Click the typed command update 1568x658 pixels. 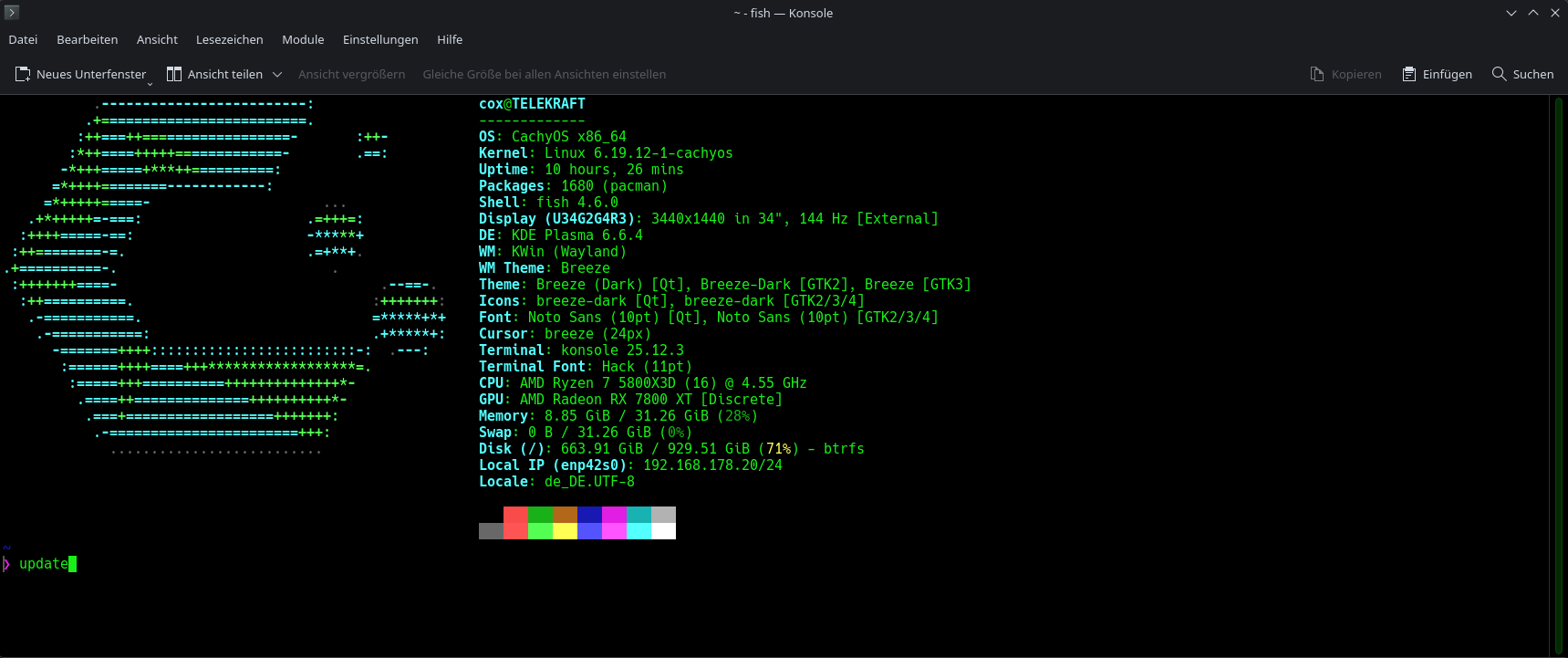pos(44,564)
